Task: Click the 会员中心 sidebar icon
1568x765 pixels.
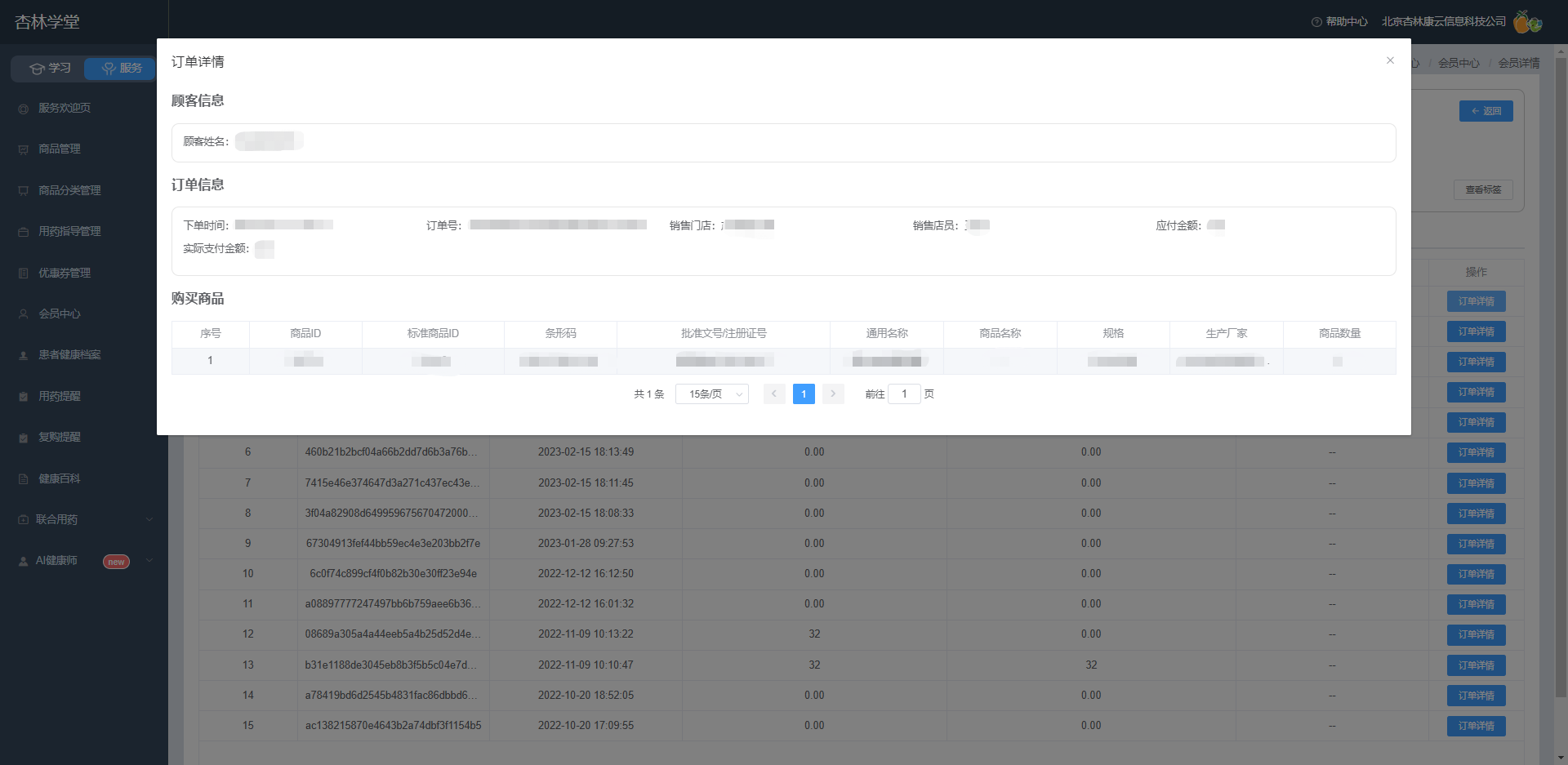Action: [x=24, y=314]
